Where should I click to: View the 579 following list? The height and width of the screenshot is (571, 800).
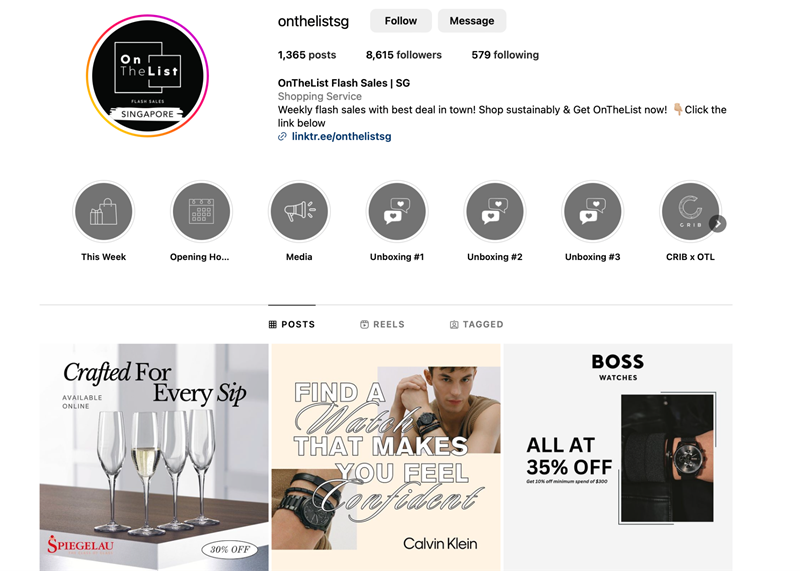[505, 55]
